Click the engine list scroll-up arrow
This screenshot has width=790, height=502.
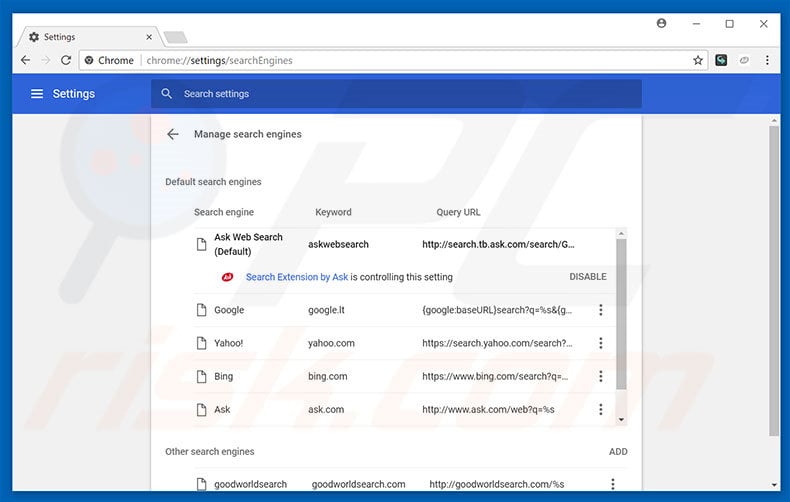(x=621, y=233)
